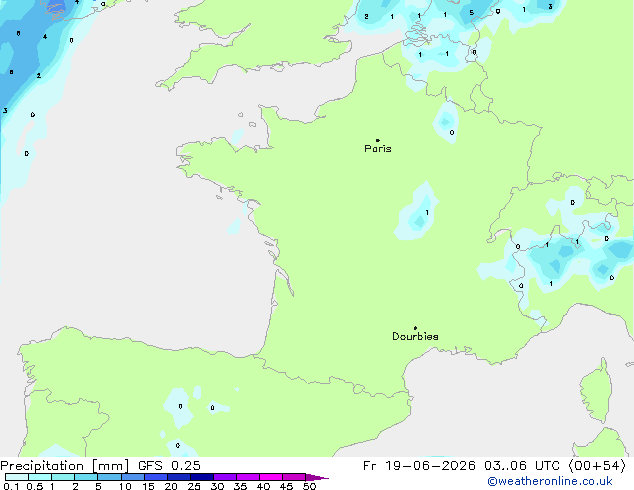Click the 40–45 mm legend color swatch

pyautogui.click(x=271, y=477)
